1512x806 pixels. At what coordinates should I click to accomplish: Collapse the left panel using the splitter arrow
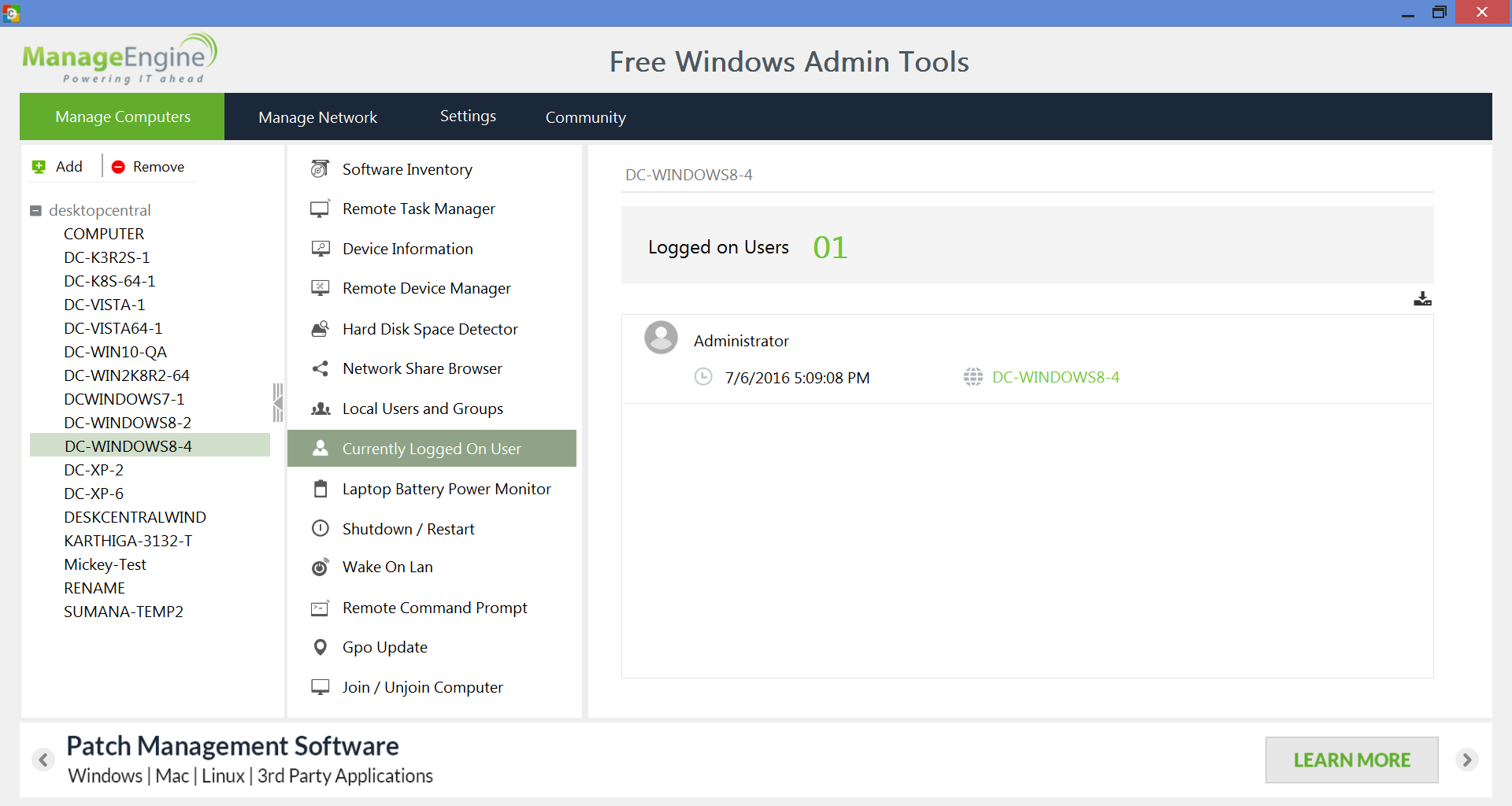click(278, 403)
